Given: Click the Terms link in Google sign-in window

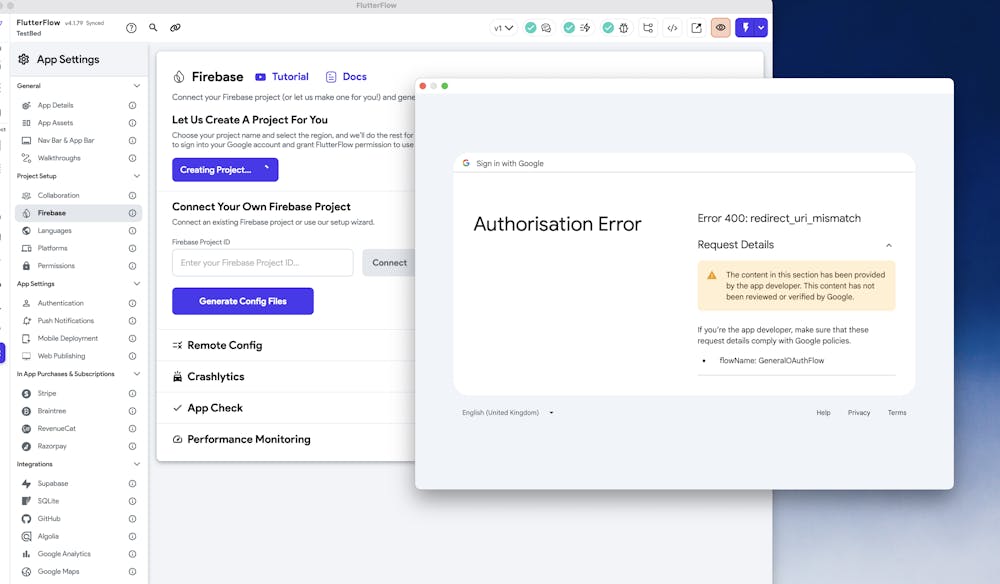Looking at the screenshot, I should point(897,412).
